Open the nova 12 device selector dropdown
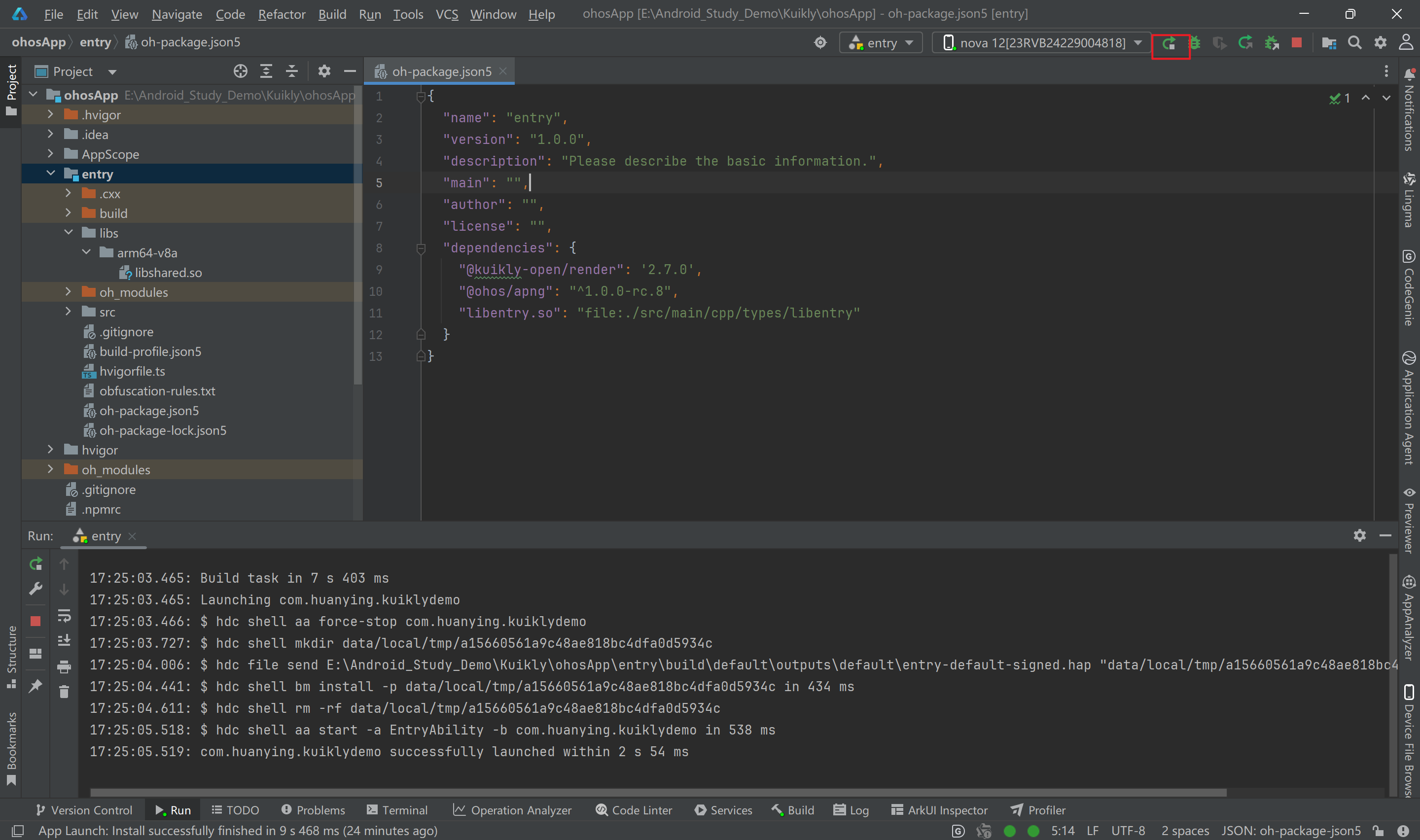The height and width of the screenshot is (840, 1420). 1041,43
